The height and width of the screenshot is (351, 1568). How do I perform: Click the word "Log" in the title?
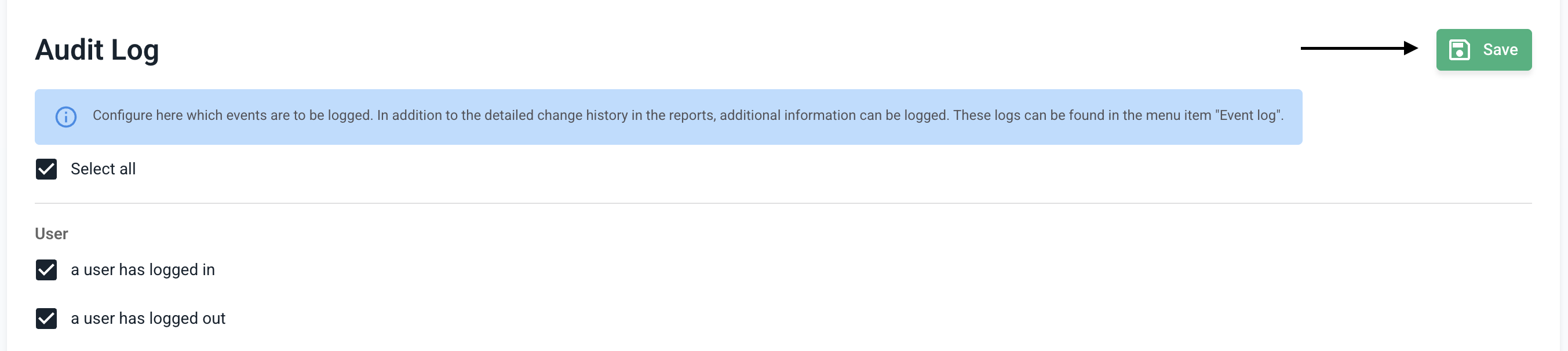[134, 50]
